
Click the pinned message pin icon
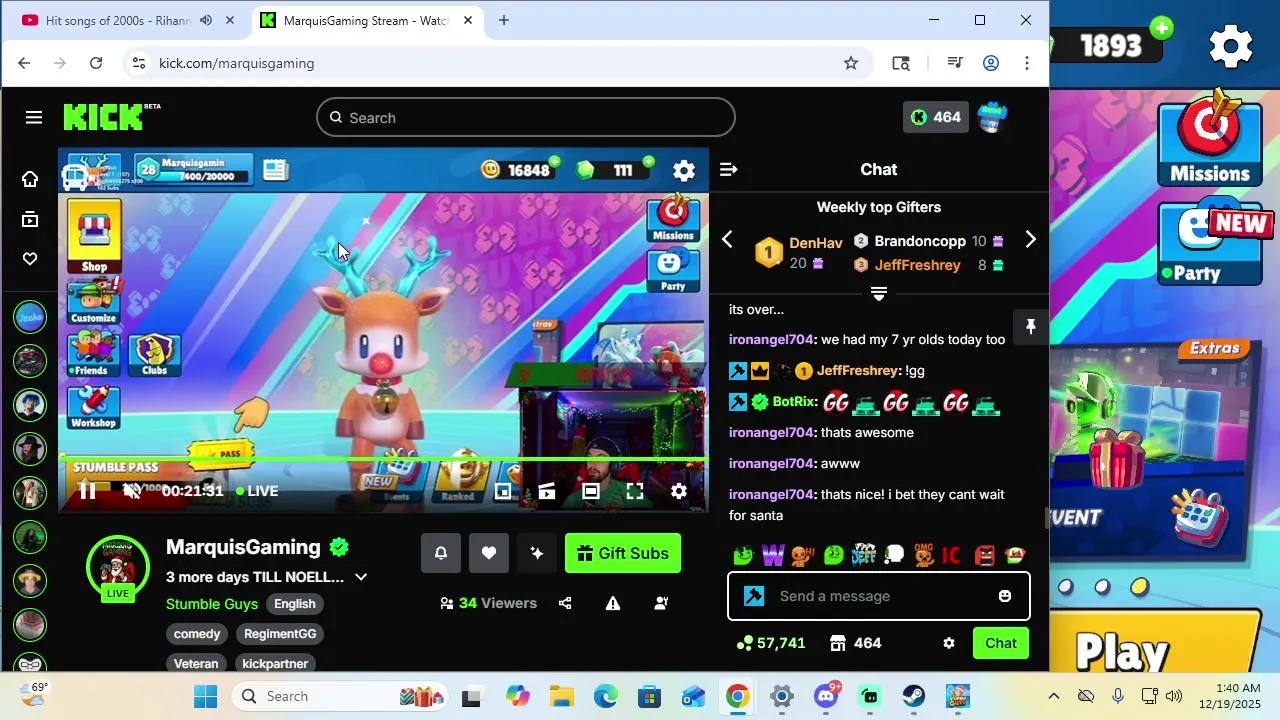tap(1030, 326)
